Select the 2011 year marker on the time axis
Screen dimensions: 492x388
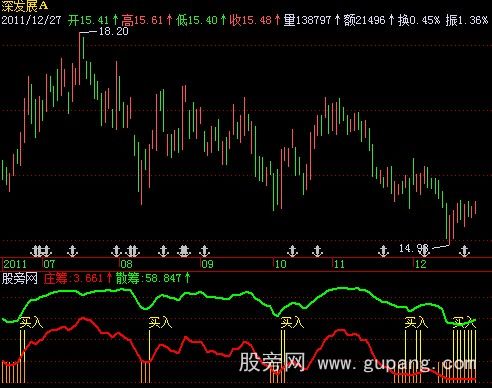pos(15,264)
